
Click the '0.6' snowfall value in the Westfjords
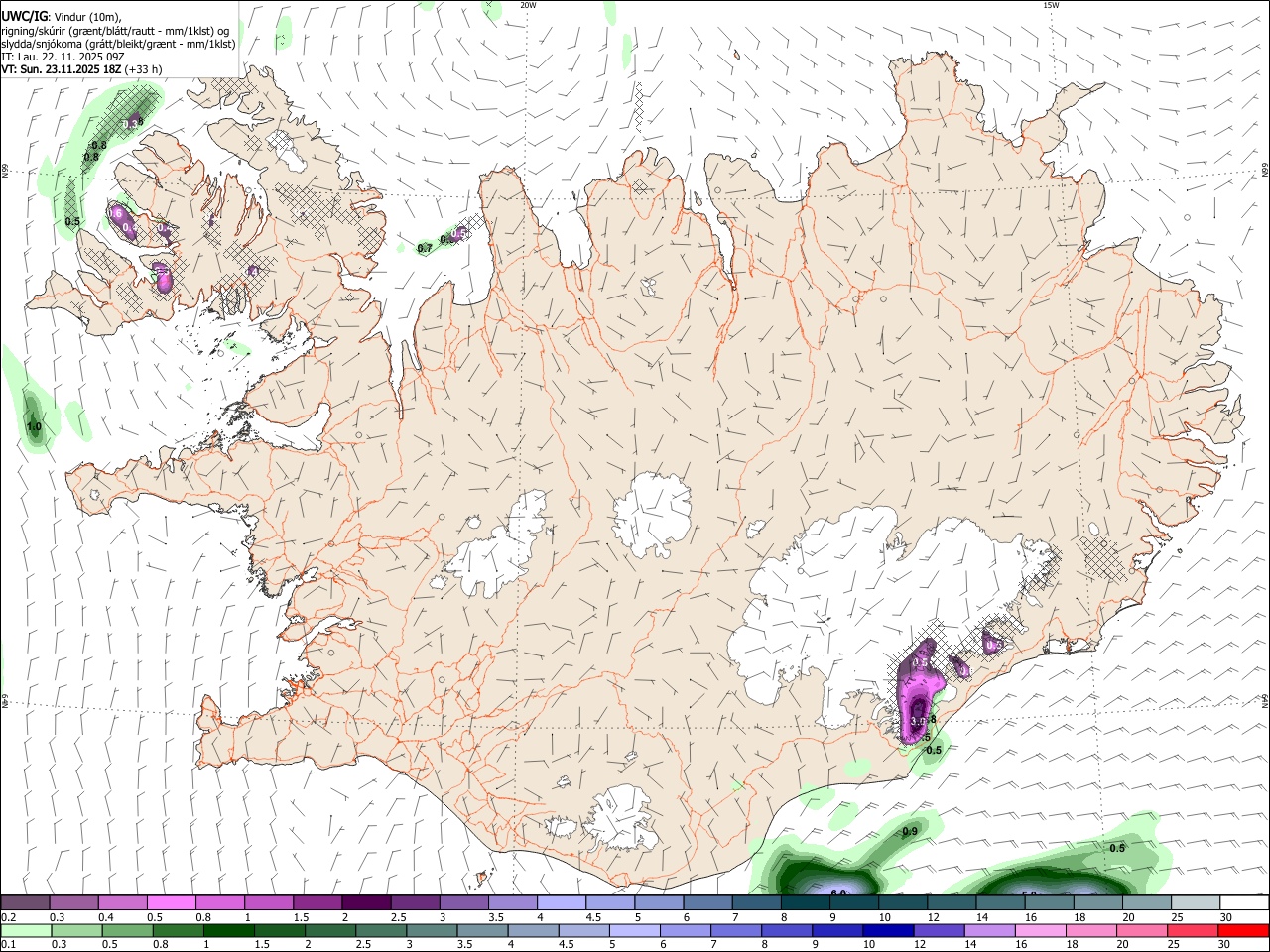pyautogui.click(x=115, y=213)
